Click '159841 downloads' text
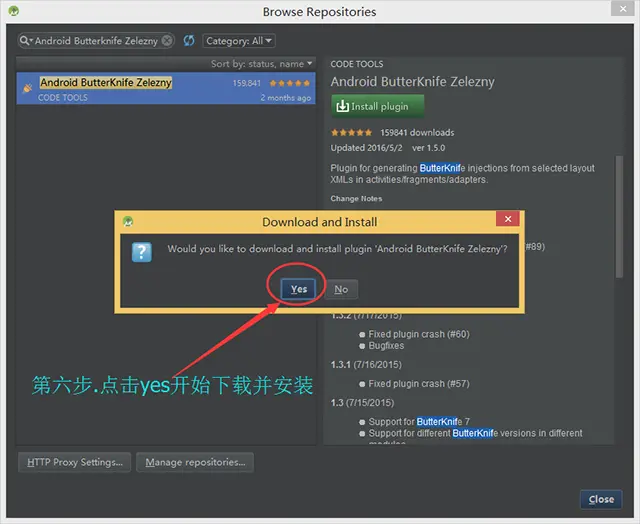The width and height of the screenshot is (640, 524). pos(417,133)
